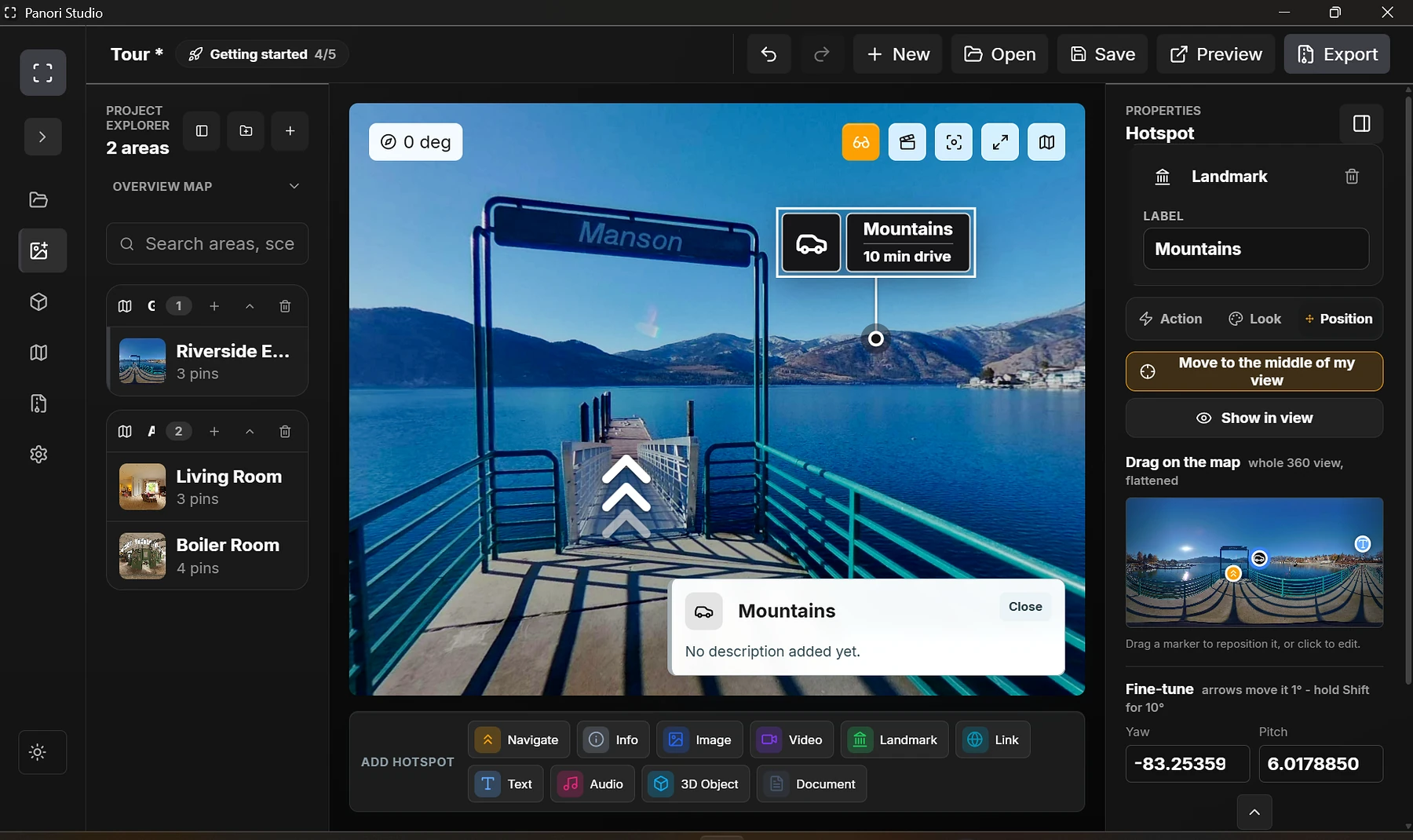
Task: Select the Boiler Room scene thumbnail
Action: coord(142,556)
